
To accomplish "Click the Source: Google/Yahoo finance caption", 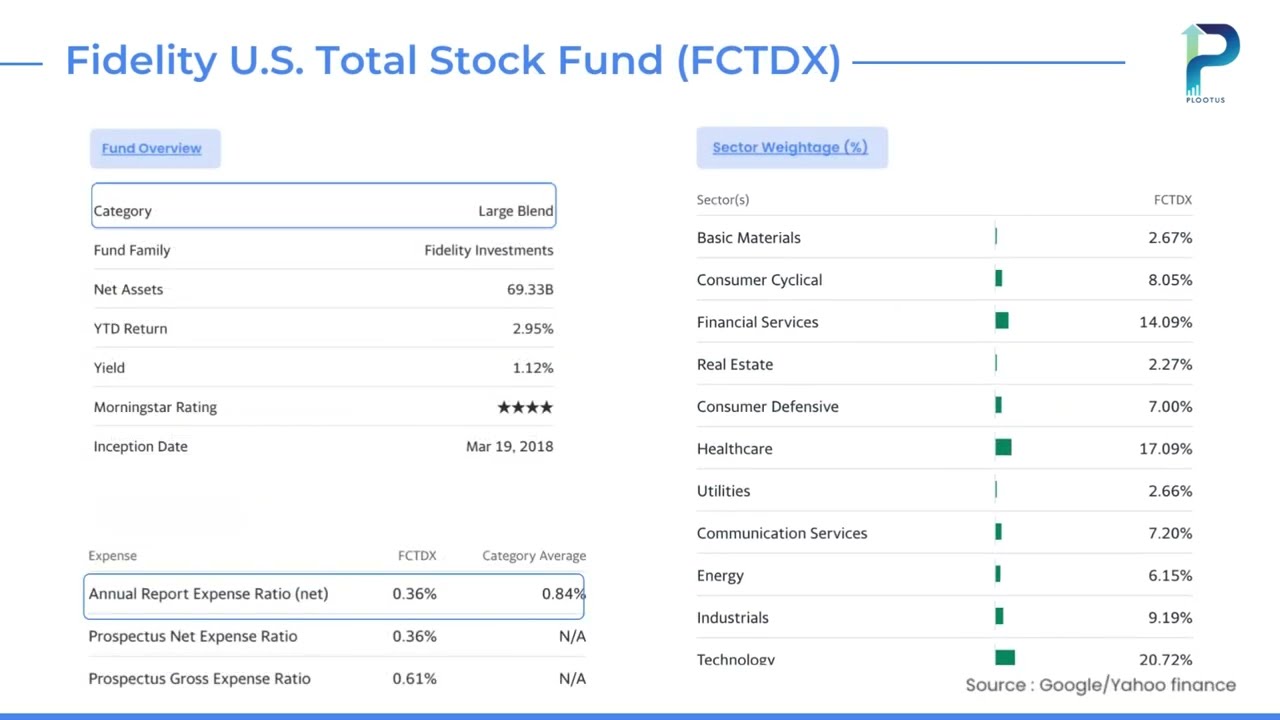I will coord(1101,685).
